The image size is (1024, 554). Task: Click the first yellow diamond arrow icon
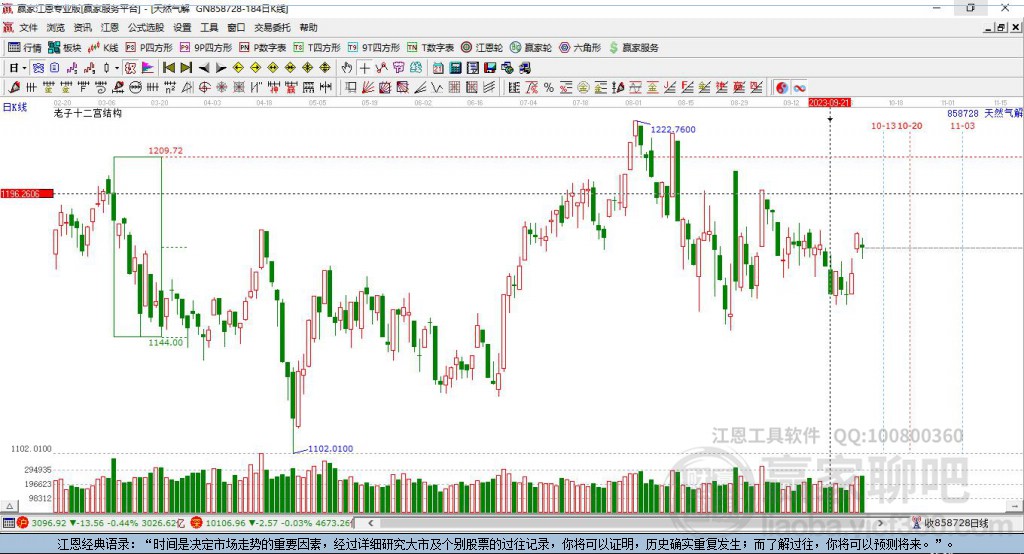238,68
